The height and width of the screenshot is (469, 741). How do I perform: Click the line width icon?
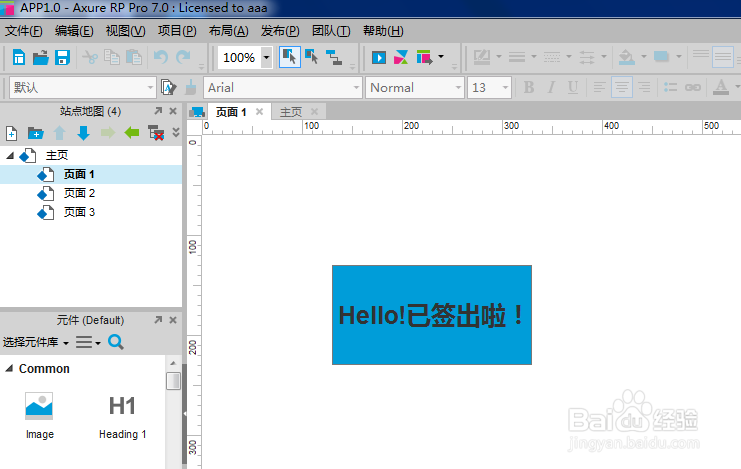(x=517, y=58)
